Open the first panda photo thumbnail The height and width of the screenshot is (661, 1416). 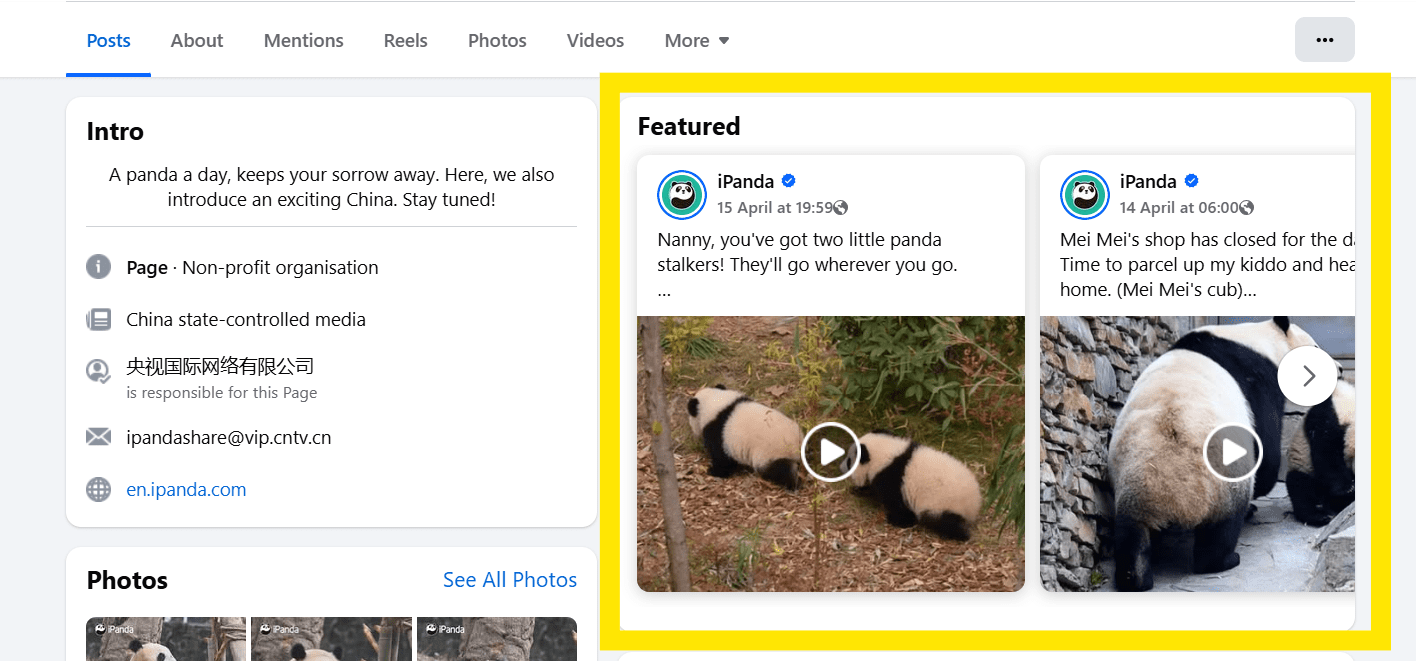point(165,639)
